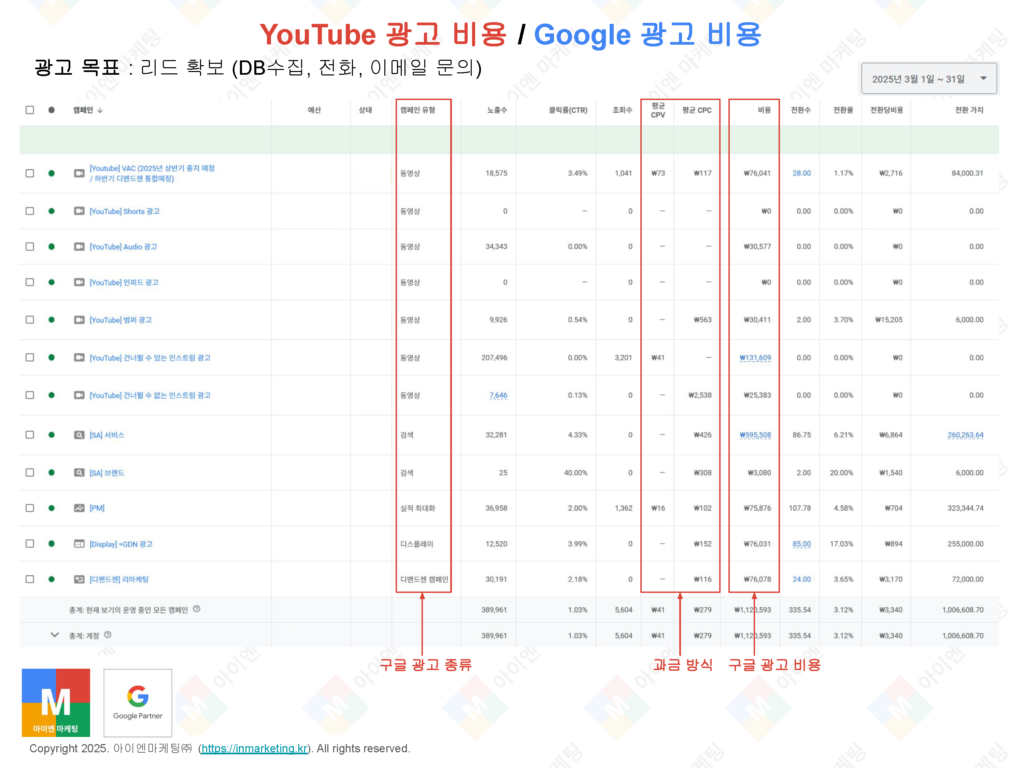Select checkbox for [YouTube] Audio 광고

[x=30, y=247]
